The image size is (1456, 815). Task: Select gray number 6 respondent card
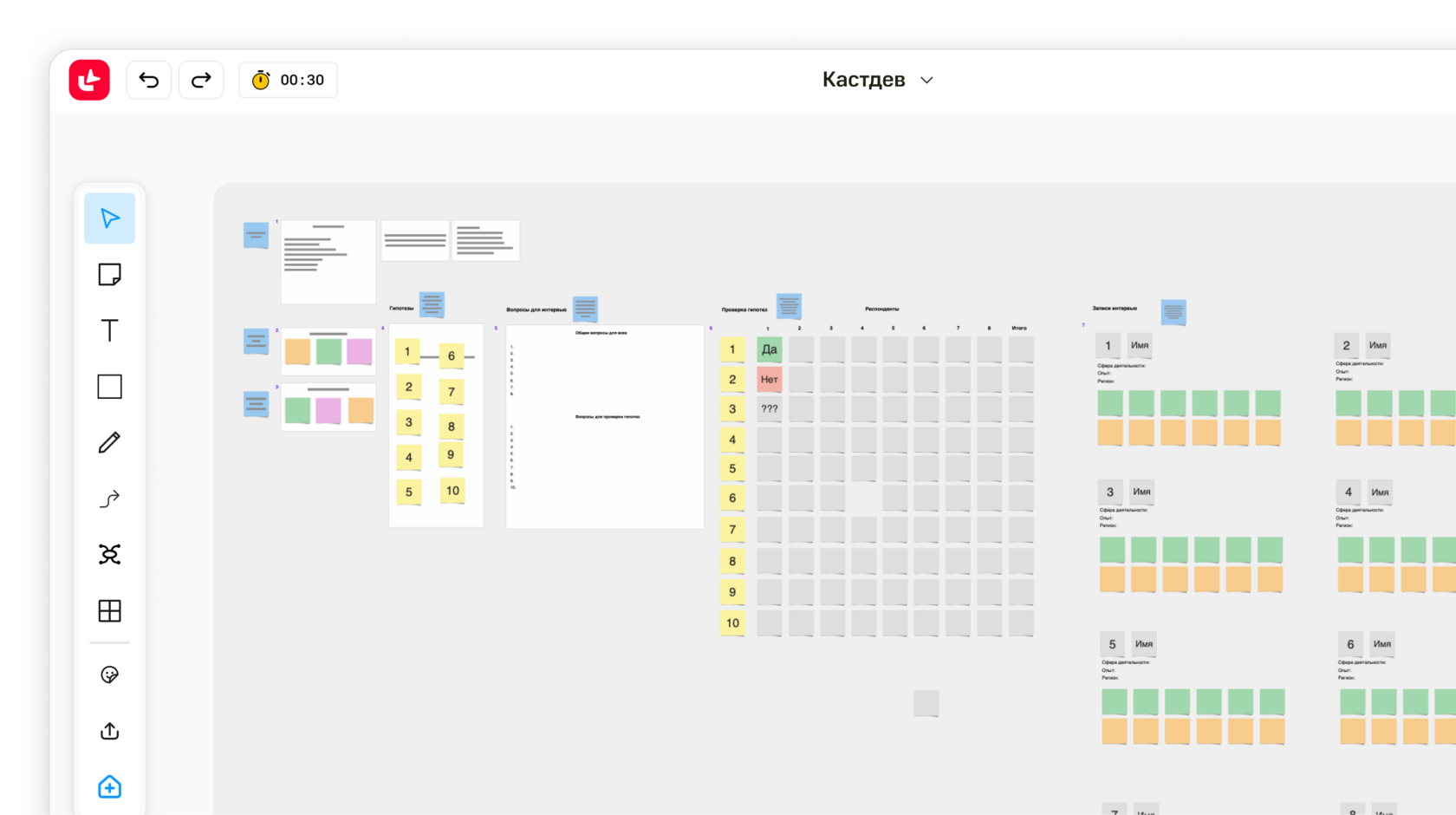tap(1350, 644)
